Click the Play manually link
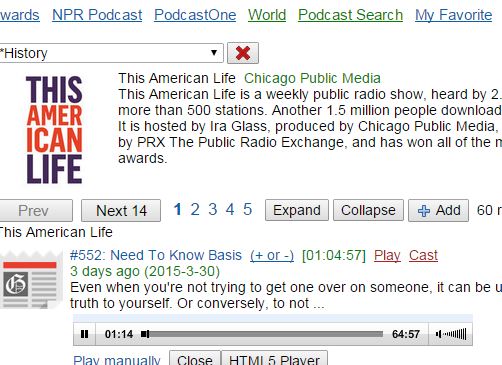This screenshot has height=365, width=502. coord(117,360)
